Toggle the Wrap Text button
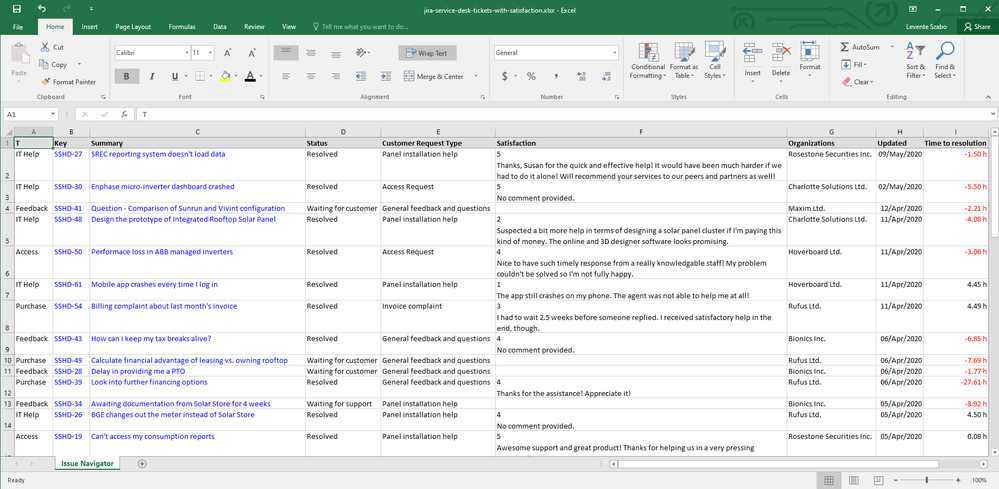This screenshot has height=489, width=999. tap(426, 53)
